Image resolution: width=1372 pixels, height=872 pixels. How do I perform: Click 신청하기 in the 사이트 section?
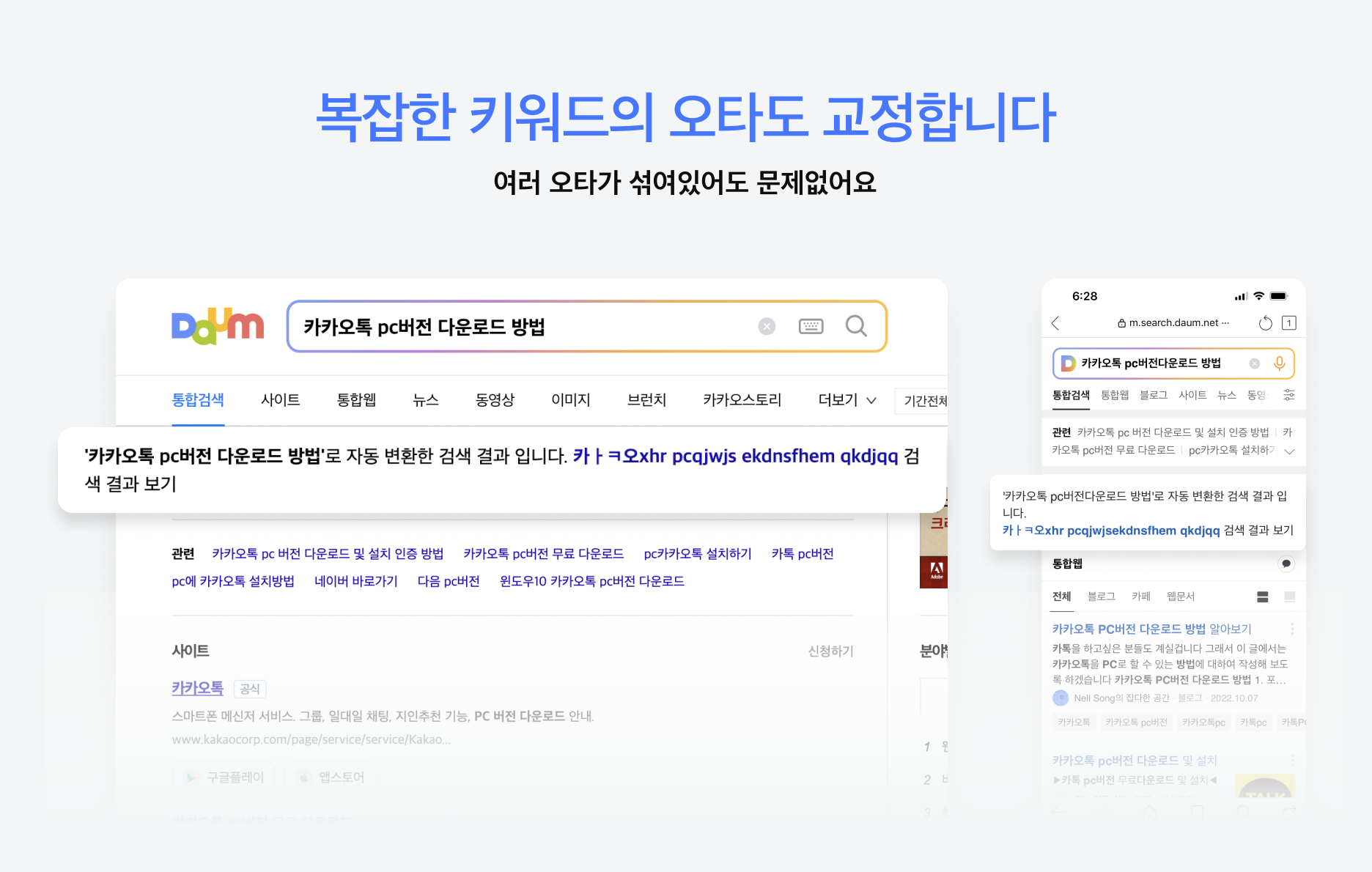point(830,651)
